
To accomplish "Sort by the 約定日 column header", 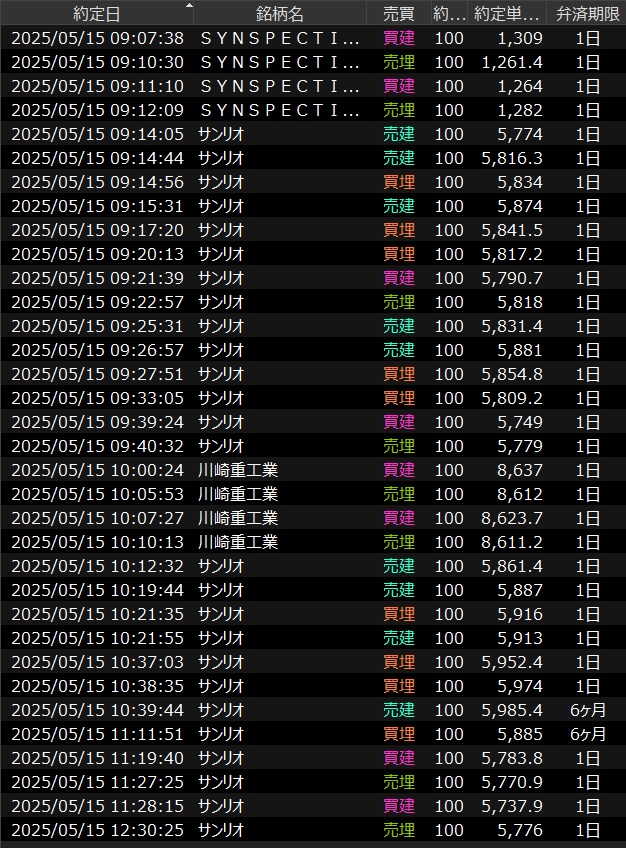I will pos(97,14).
